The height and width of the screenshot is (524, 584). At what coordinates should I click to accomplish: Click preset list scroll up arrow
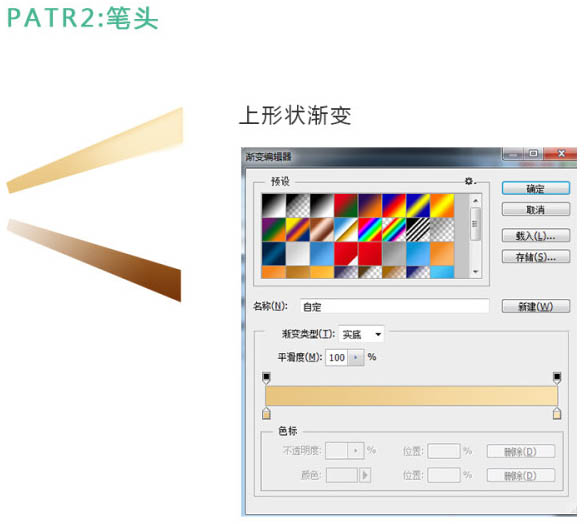click(476, 200)
